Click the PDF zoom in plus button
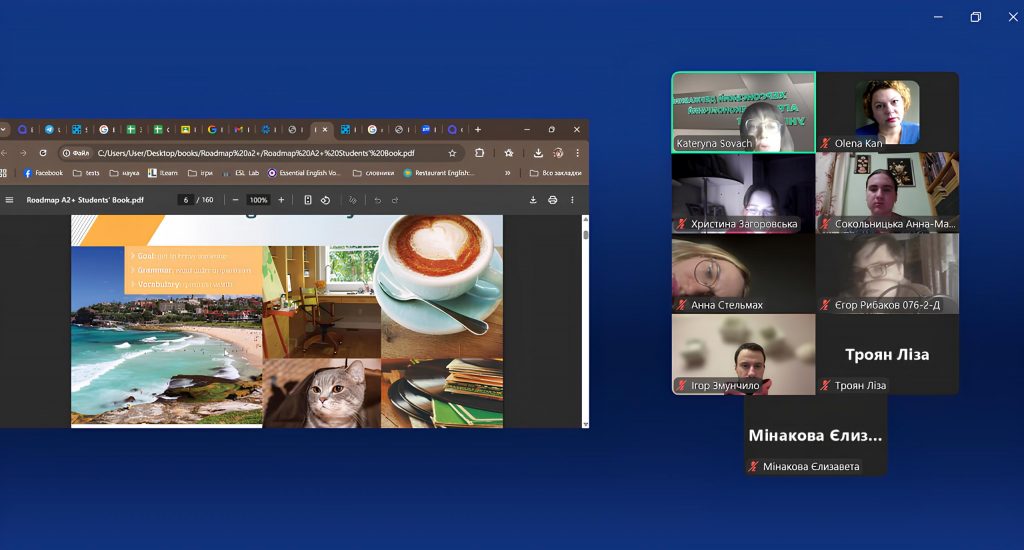 pyautogui.click(x=281, y=200)
